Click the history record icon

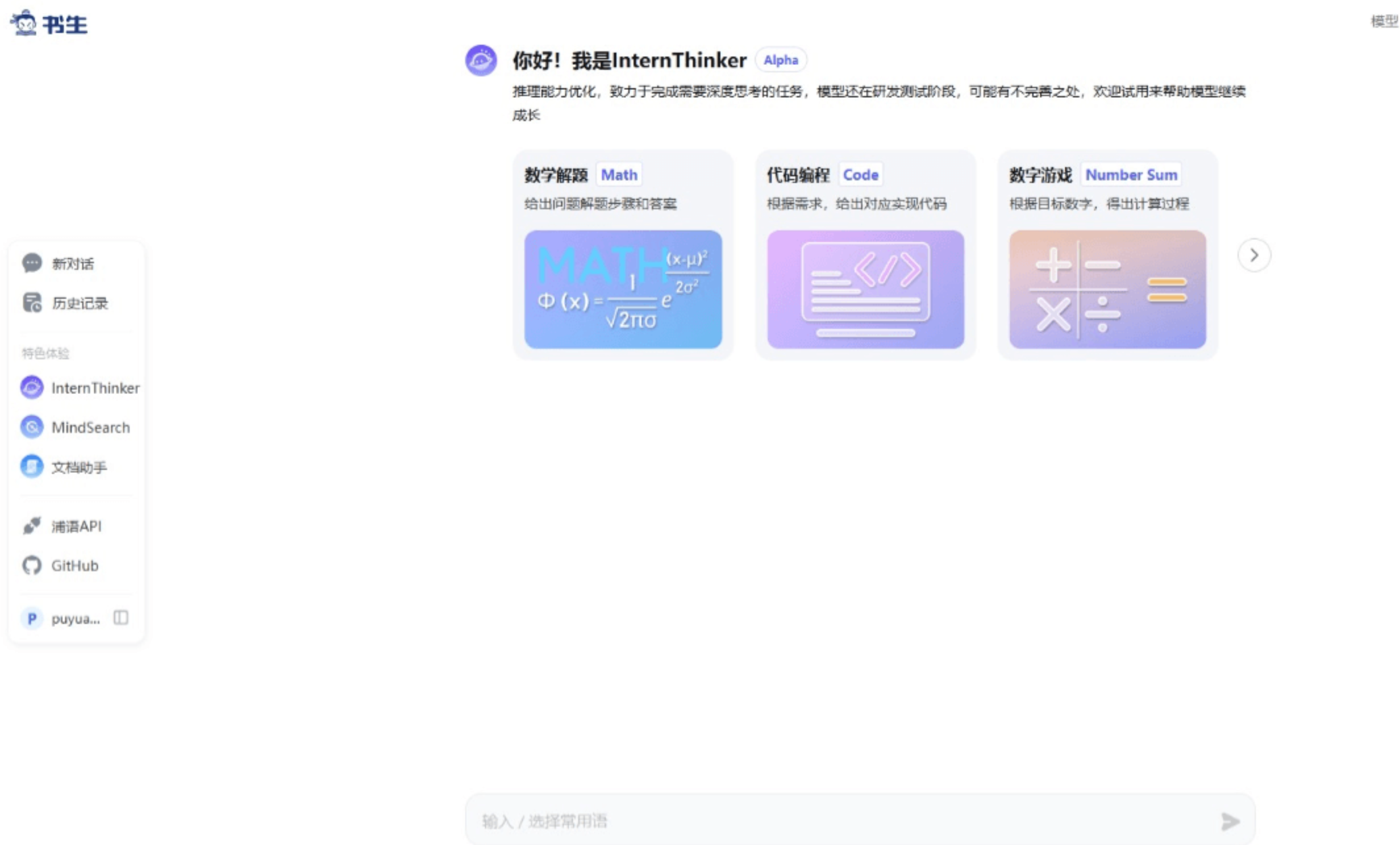click(32, 303)
